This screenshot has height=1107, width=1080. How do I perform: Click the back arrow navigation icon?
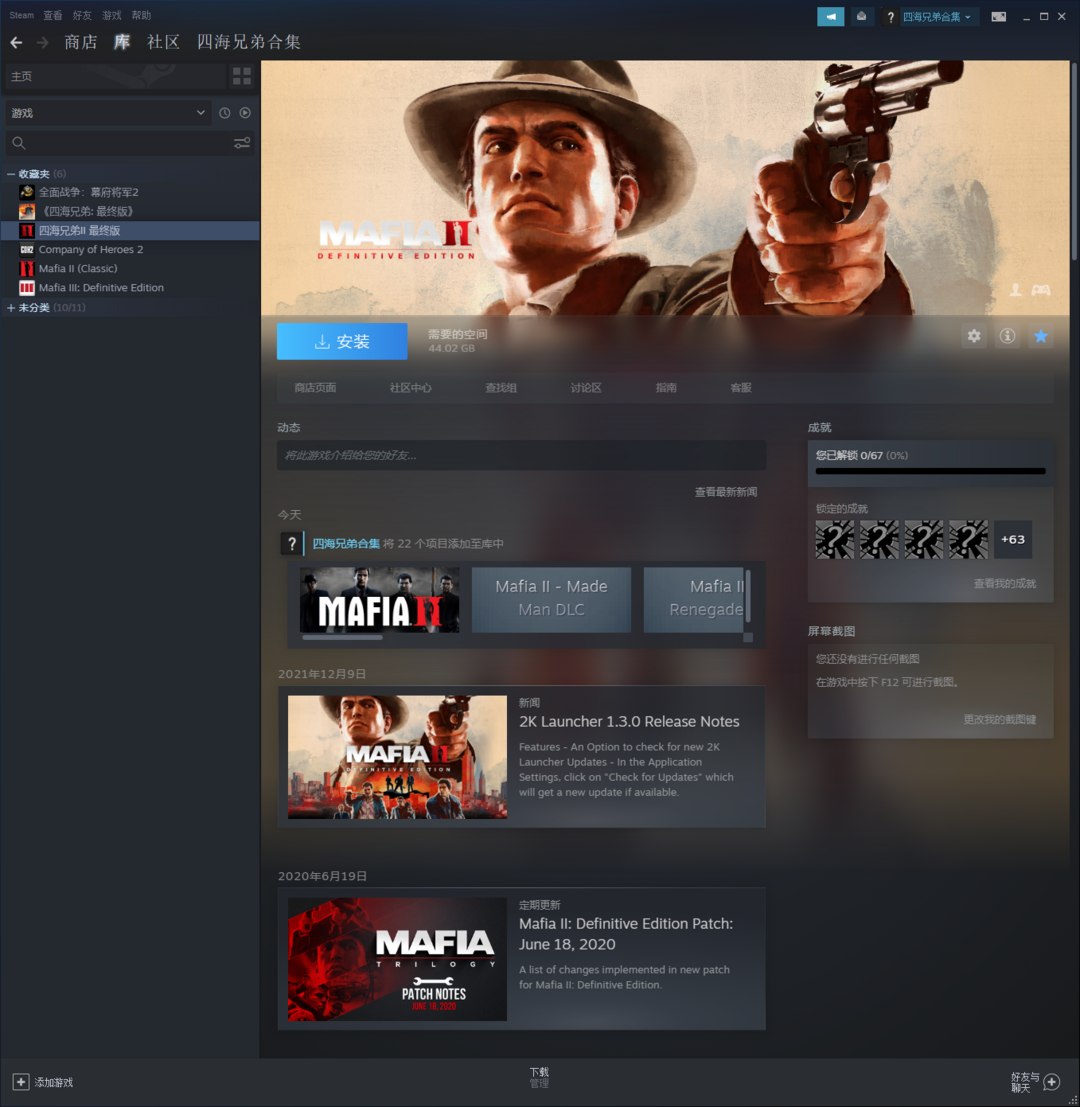(16, 42)
